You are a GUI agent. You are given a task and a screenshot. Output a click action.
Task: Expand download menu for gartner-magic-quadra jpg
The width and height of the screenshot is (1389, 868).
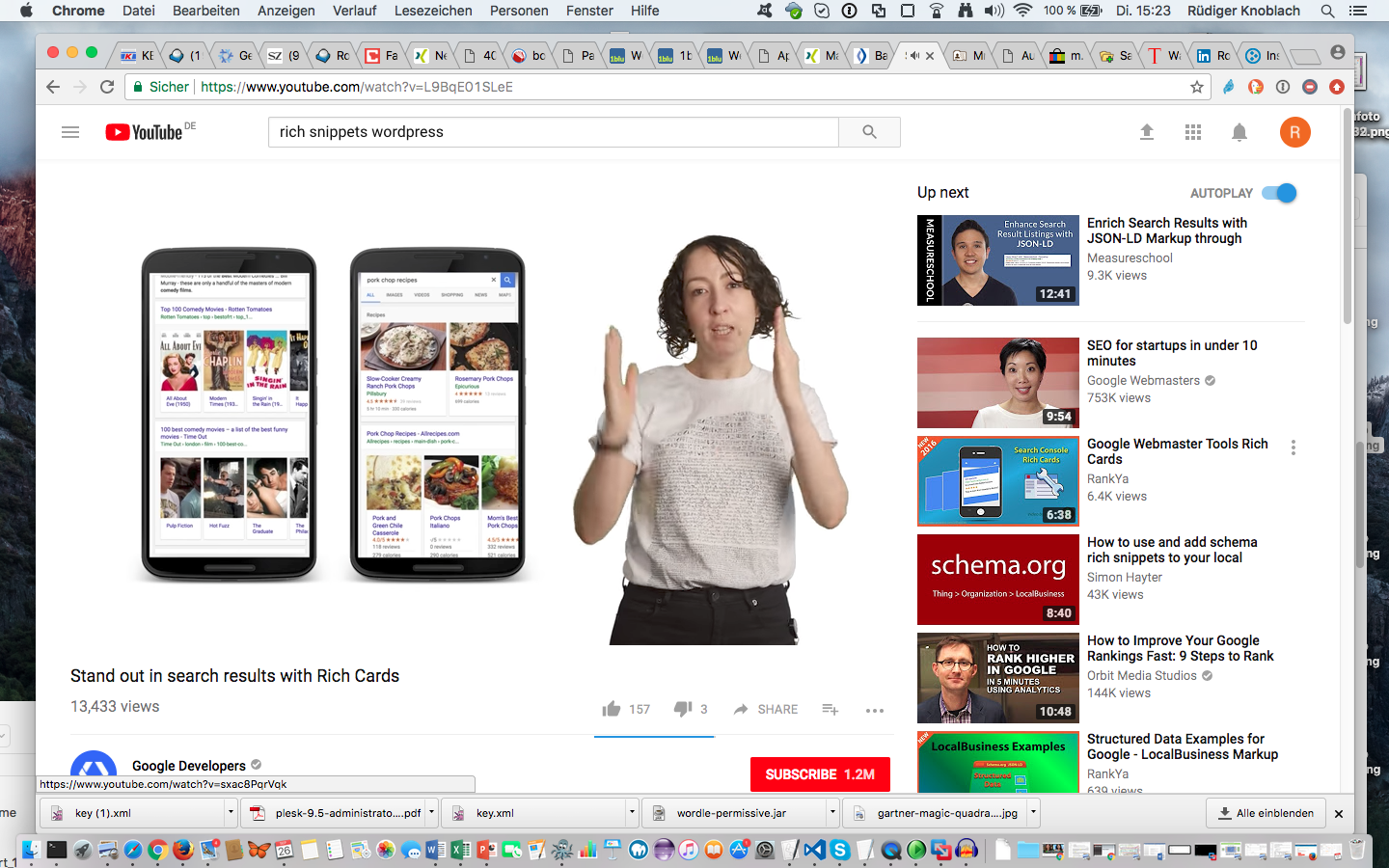click(x=1033, y=813)
